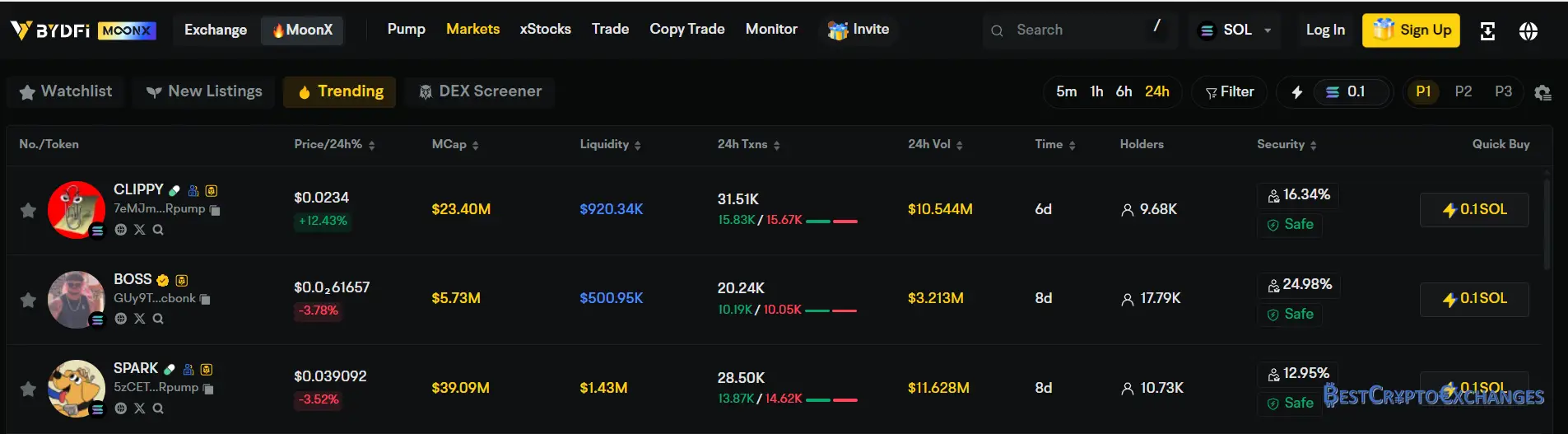The width and height of the screenshot is (1568, 434).
Task: Copy the CLIPPY contract address
Action: pos(215,210)
